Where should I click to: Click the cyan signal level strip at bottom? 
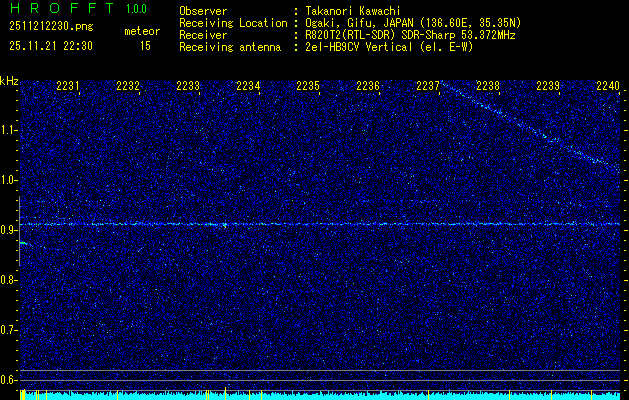tap(320, 395)
